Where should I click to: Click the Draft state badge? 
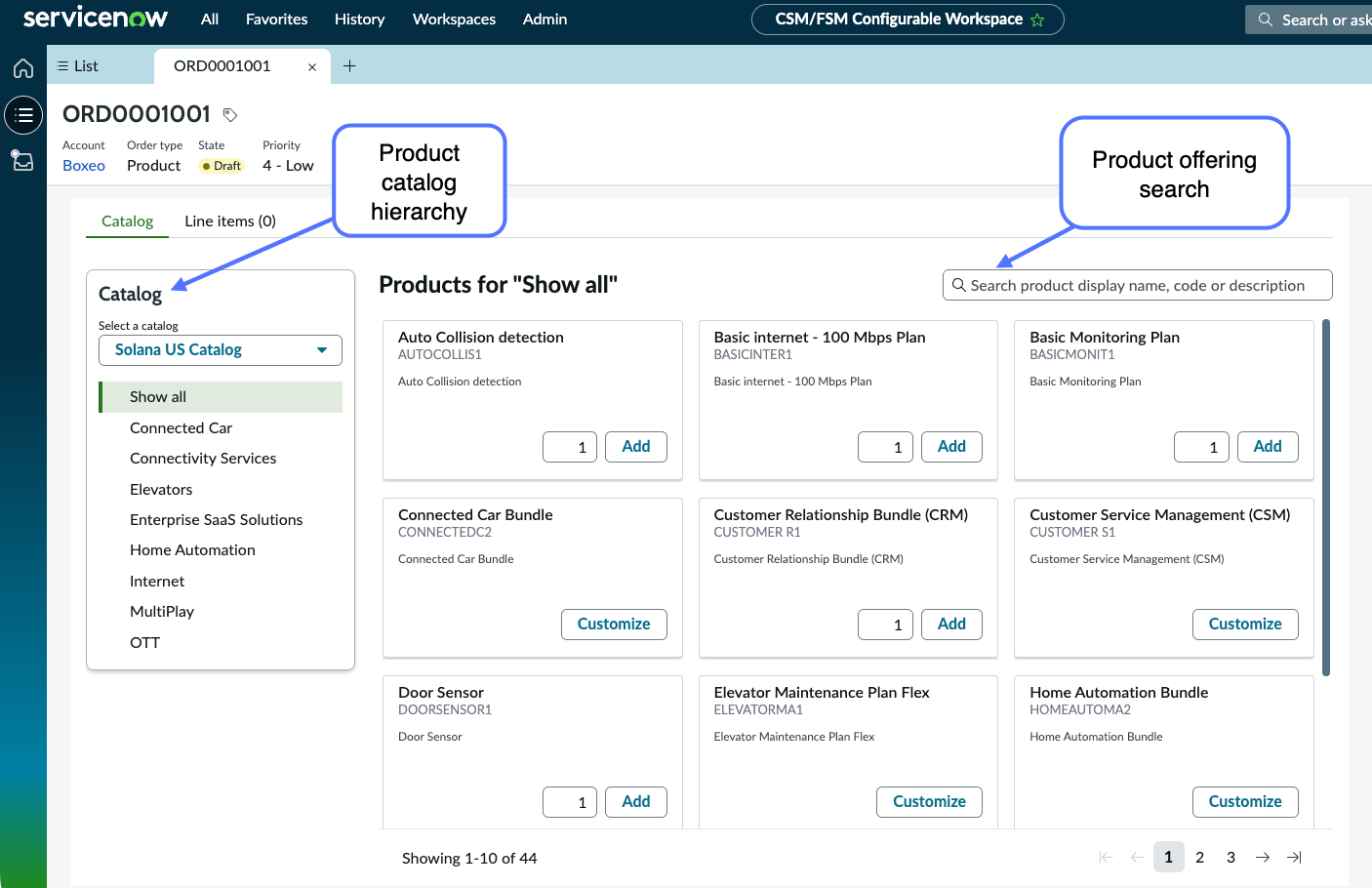222,166
